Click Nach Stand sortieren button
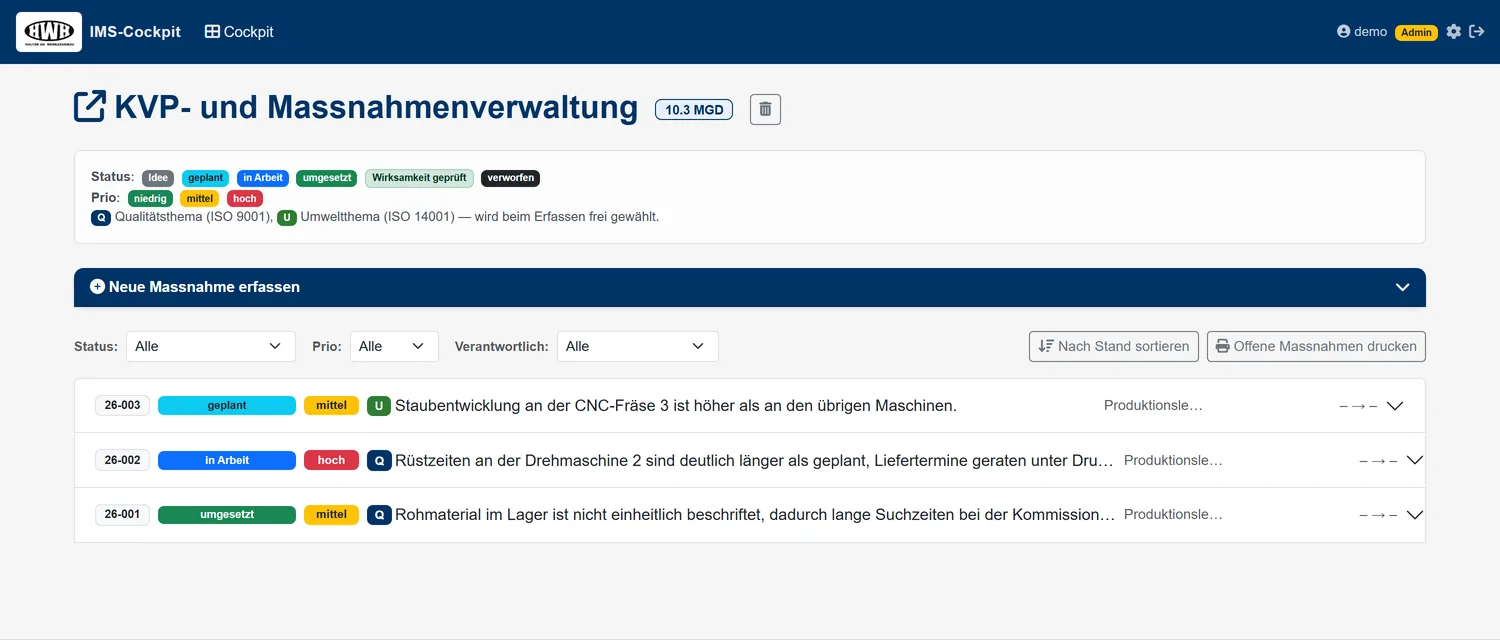Viewport: 1500px width, 640px height. pyautogui.click(x=1114, y=346)
